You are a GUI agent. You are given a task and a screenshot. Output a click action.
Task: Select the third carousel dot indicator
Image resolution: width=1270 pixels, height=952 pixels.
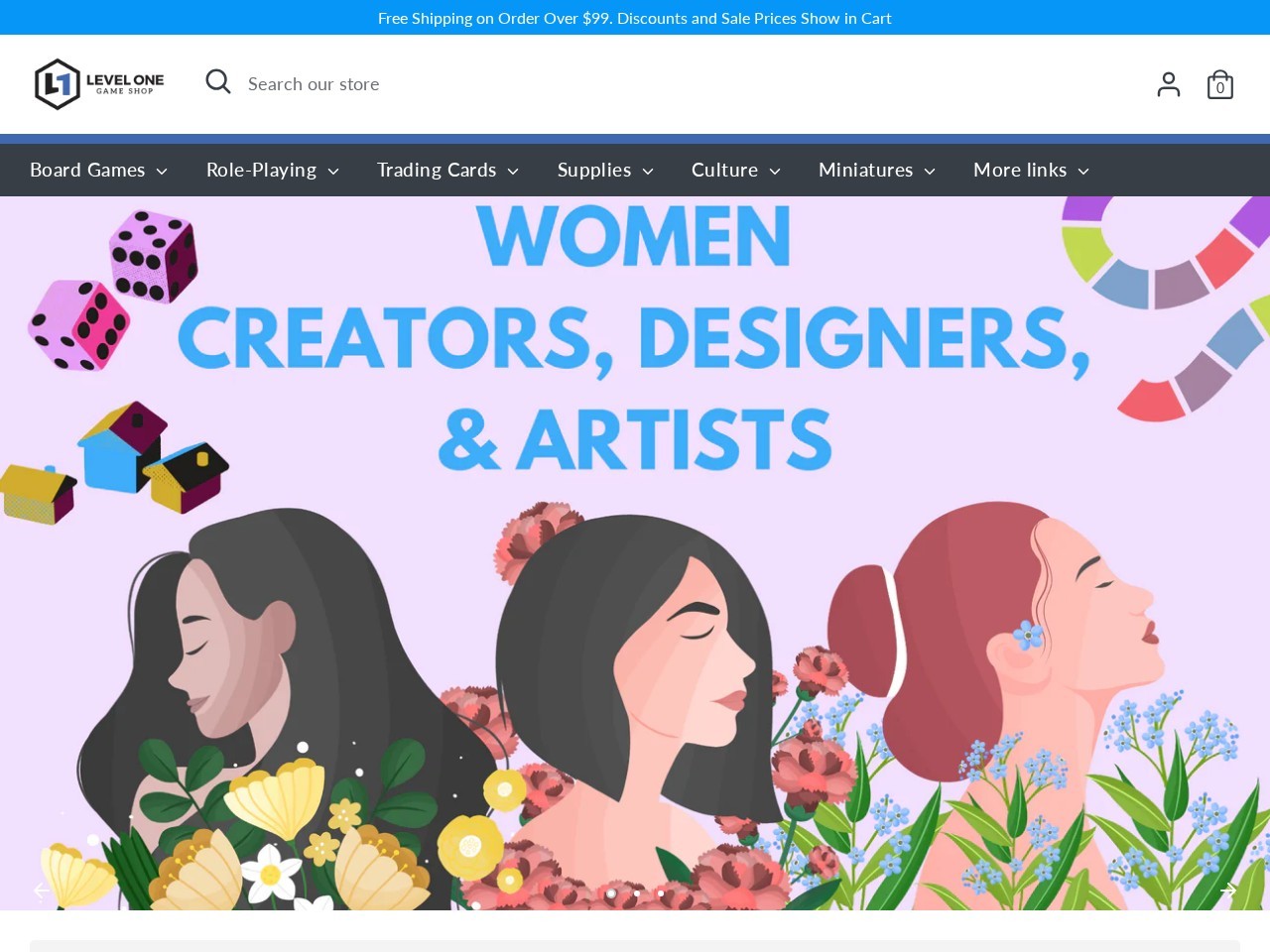(x=661, y=893)
